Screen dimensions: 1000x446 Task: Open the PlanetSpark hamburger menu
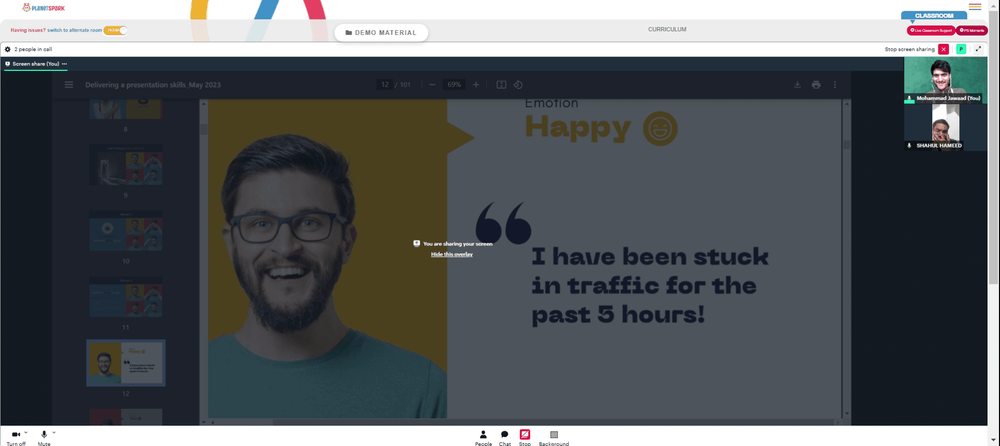pyautogui.click(x=974, y=7)
